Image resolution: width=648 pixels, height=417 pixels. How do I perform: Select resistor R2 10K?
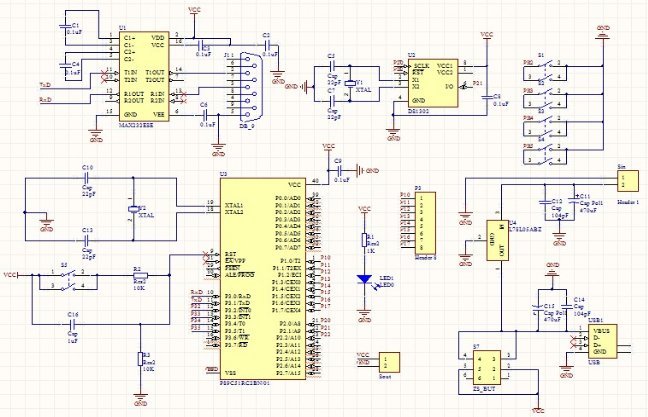click(140, 275)
